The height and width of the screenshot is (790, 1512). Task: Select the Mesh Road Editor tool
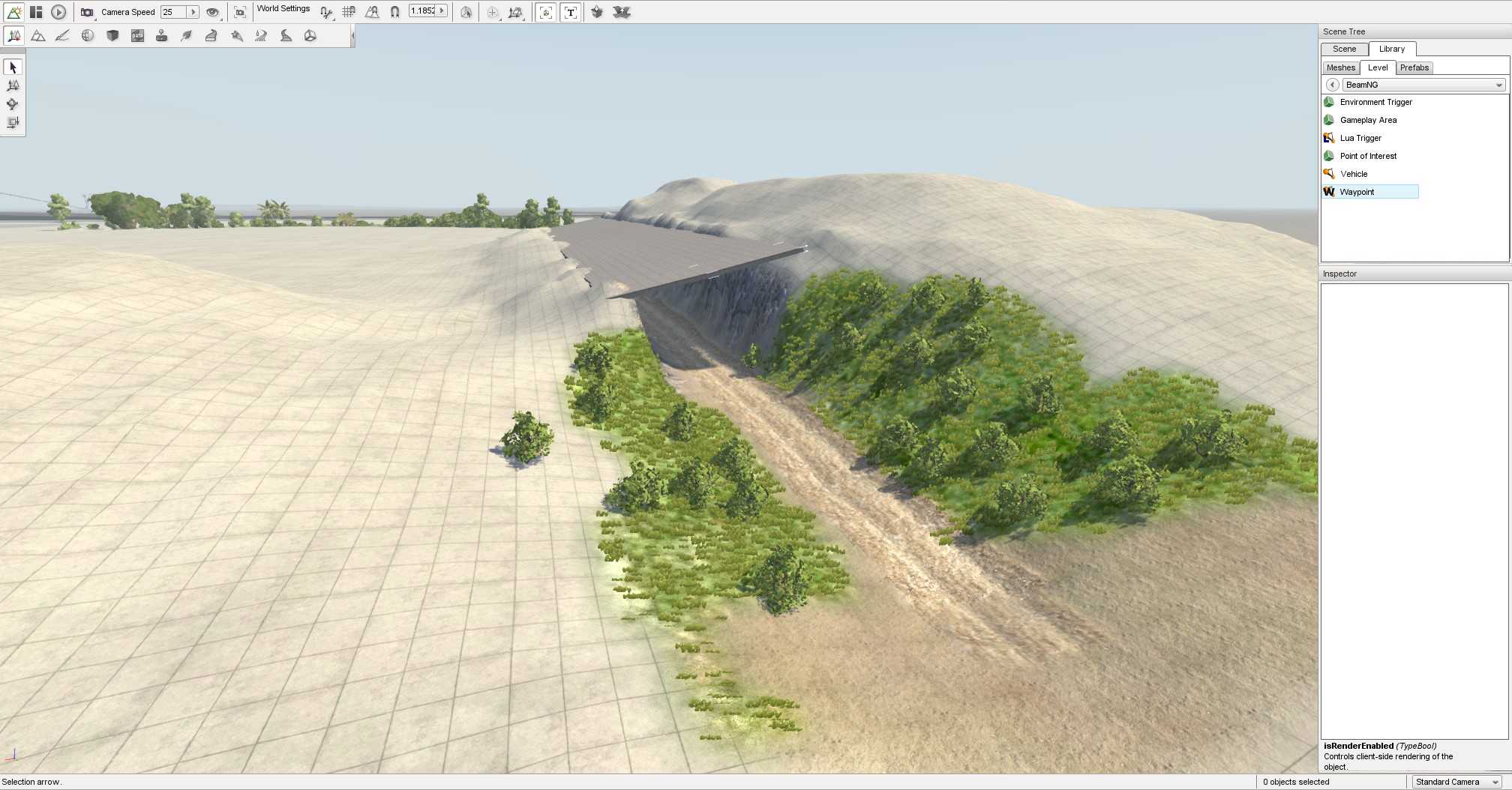pos(211,35)
